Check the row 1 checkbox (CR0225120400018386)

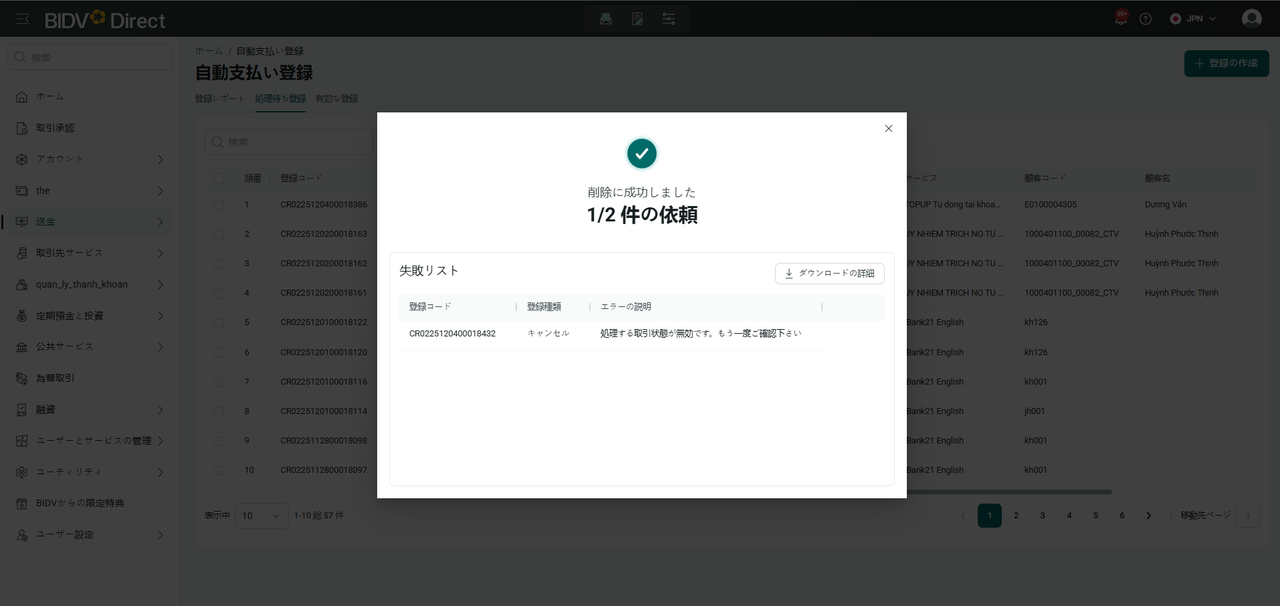219,204
